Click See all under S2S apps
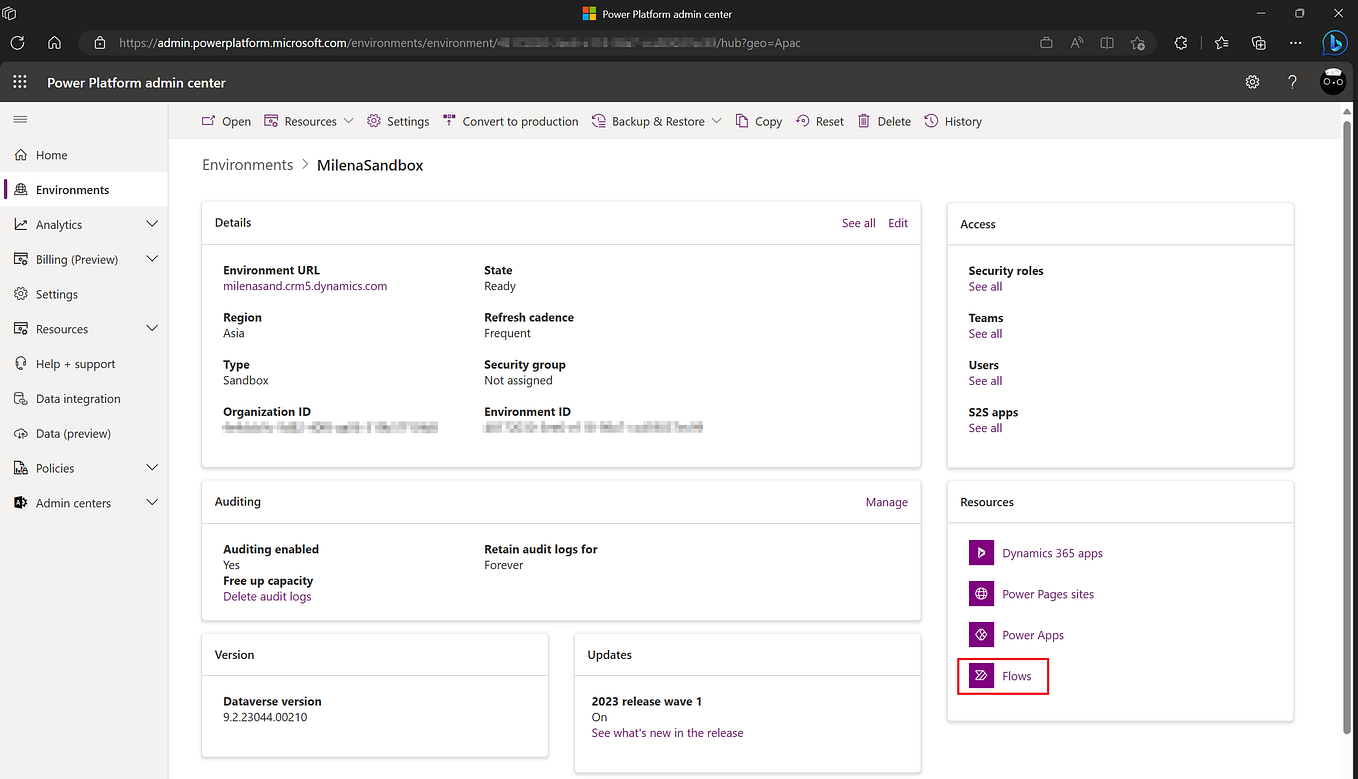1358x779 pixels. coord(985,428)
